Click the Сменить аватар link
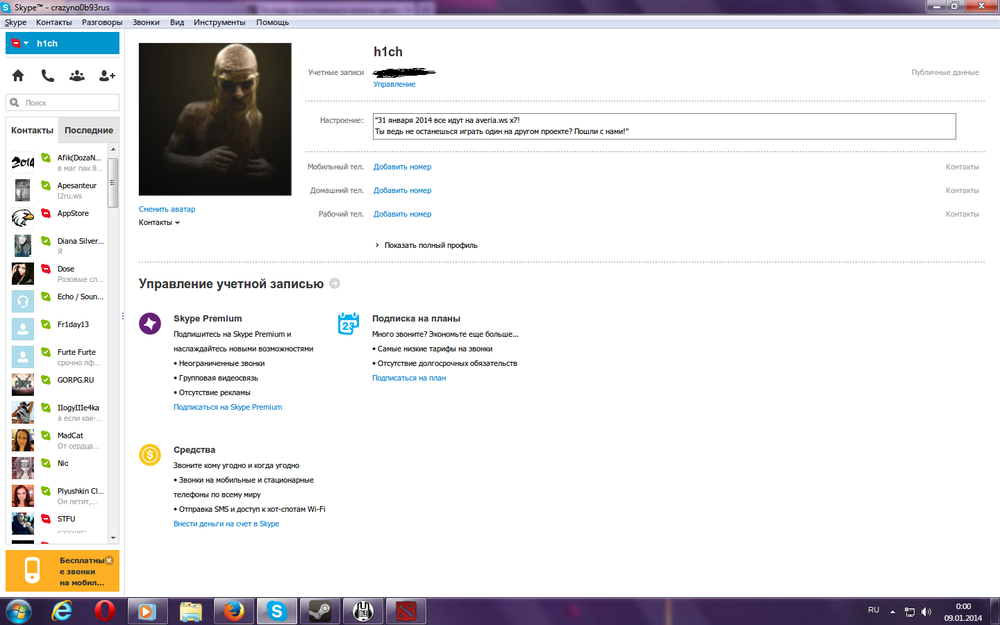The image size is (1000, 625). coord(167,209)
